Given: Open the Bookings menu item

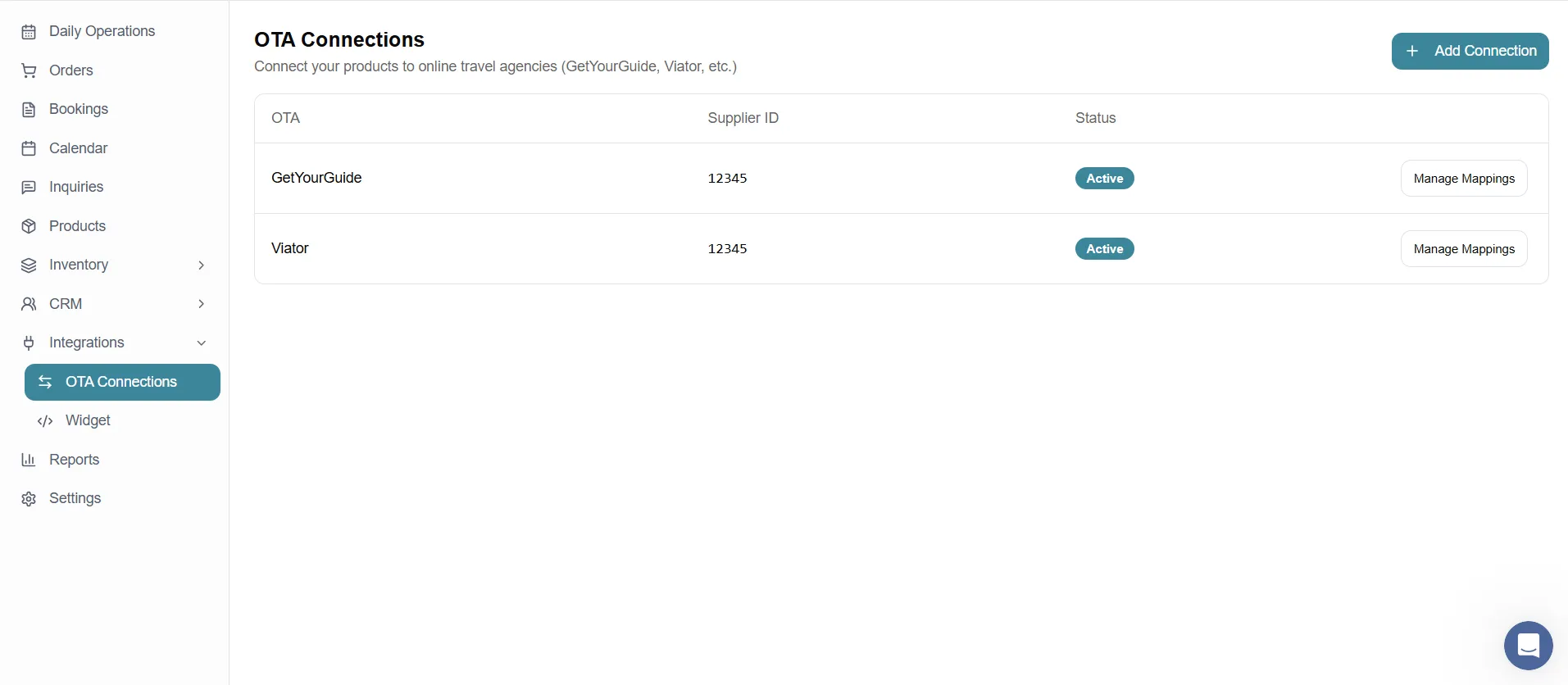Looking at the screenshot, I should pyautogui.click(x=114, y=109).
